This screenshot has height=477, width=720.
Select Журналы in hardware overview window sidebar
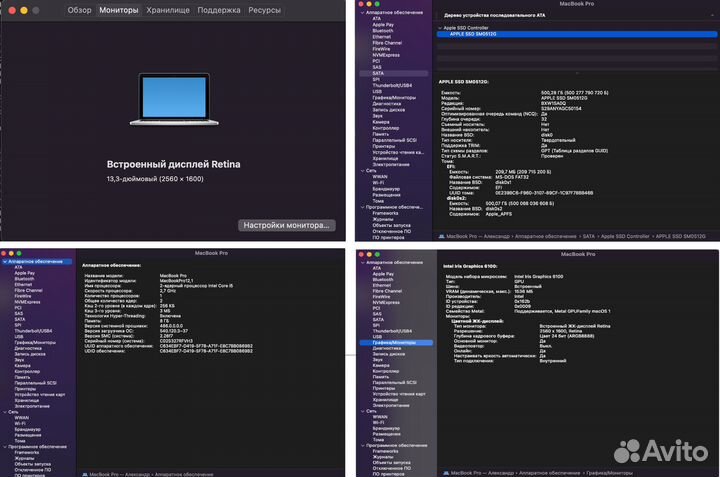click(x=24, y=458)
